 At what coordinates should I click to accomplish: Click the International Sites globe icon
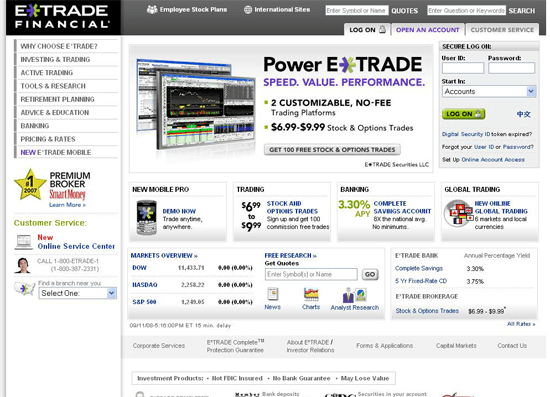[248, 10]
